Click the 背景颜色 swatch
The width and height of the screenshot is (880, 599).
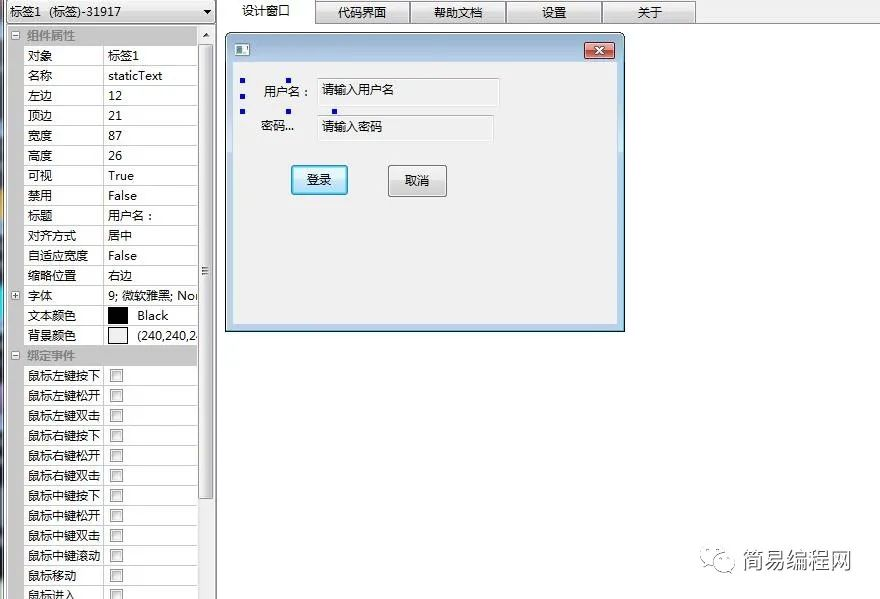point(118,336)
